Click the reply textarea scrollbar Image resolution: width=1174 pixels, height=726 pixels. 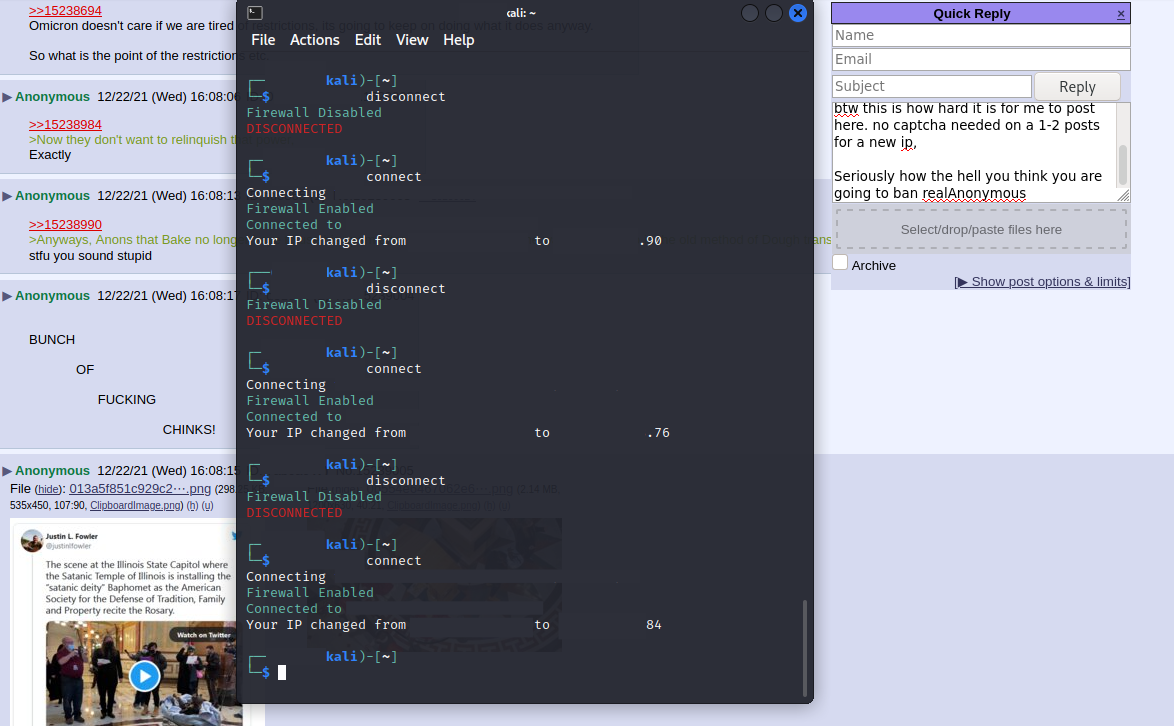click(1122, 165)
